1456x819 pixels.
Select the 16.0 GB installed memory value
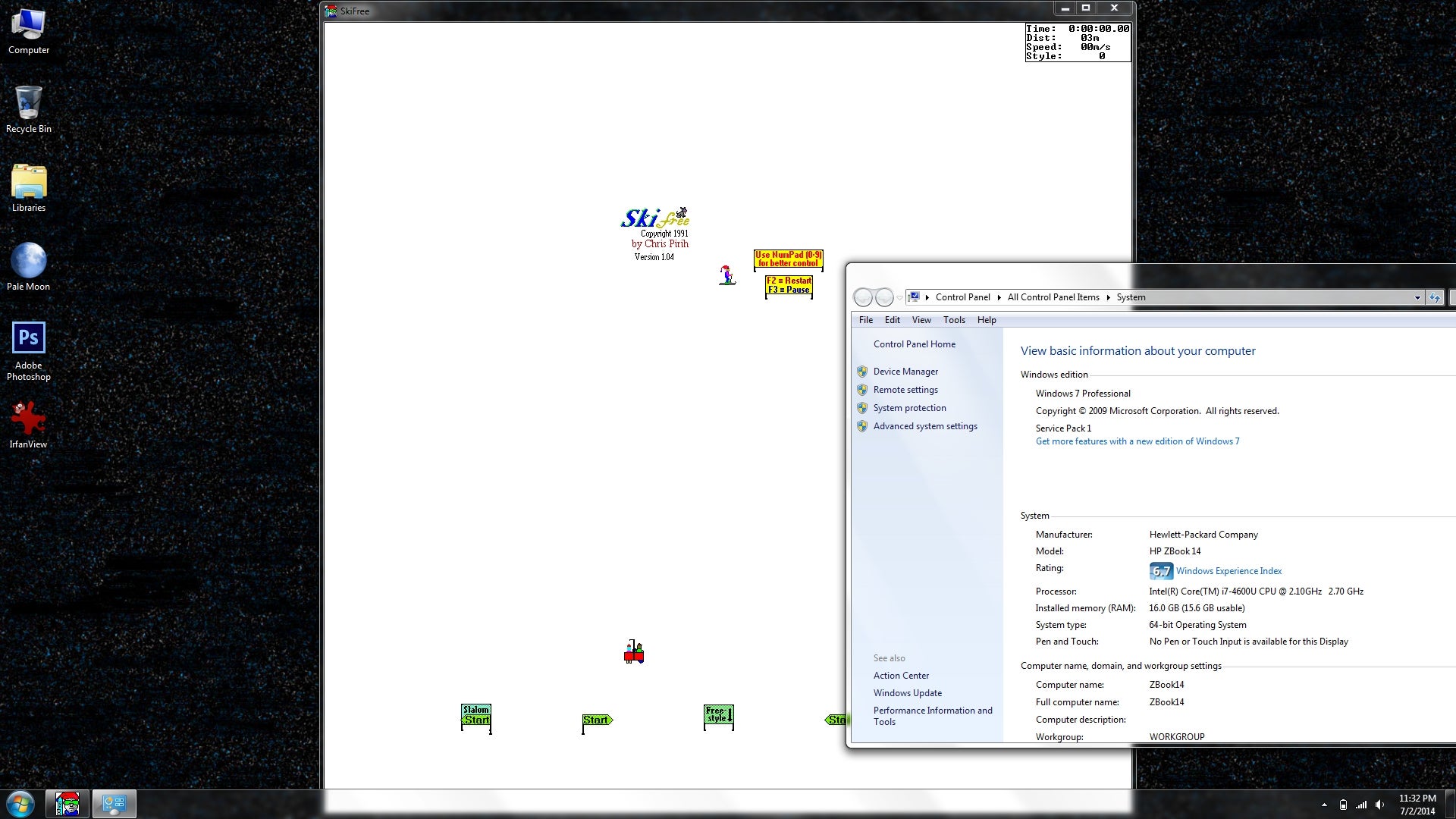(1197, 608)
